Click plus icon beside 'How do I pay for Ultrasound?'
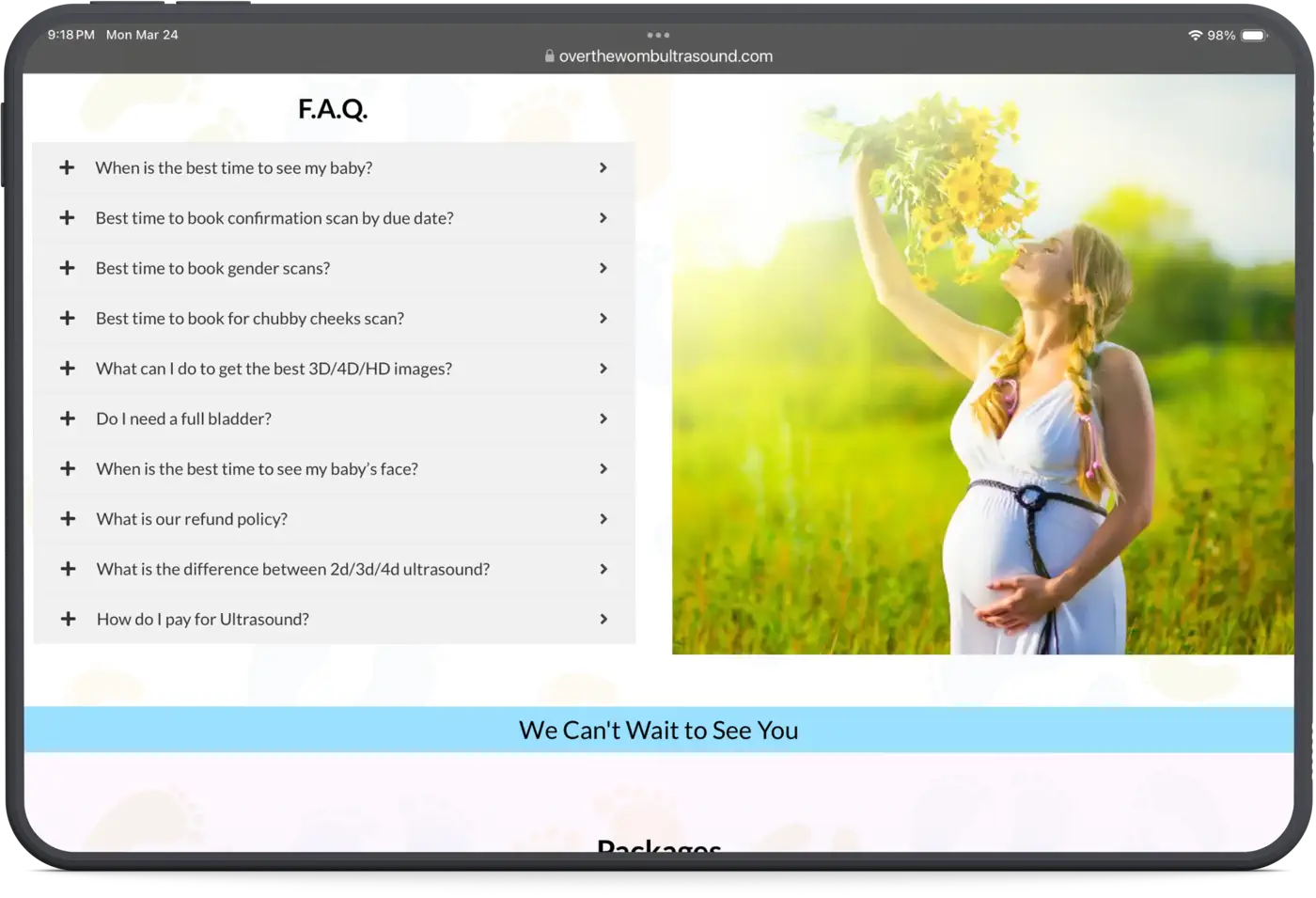 [x=68, y=620]
